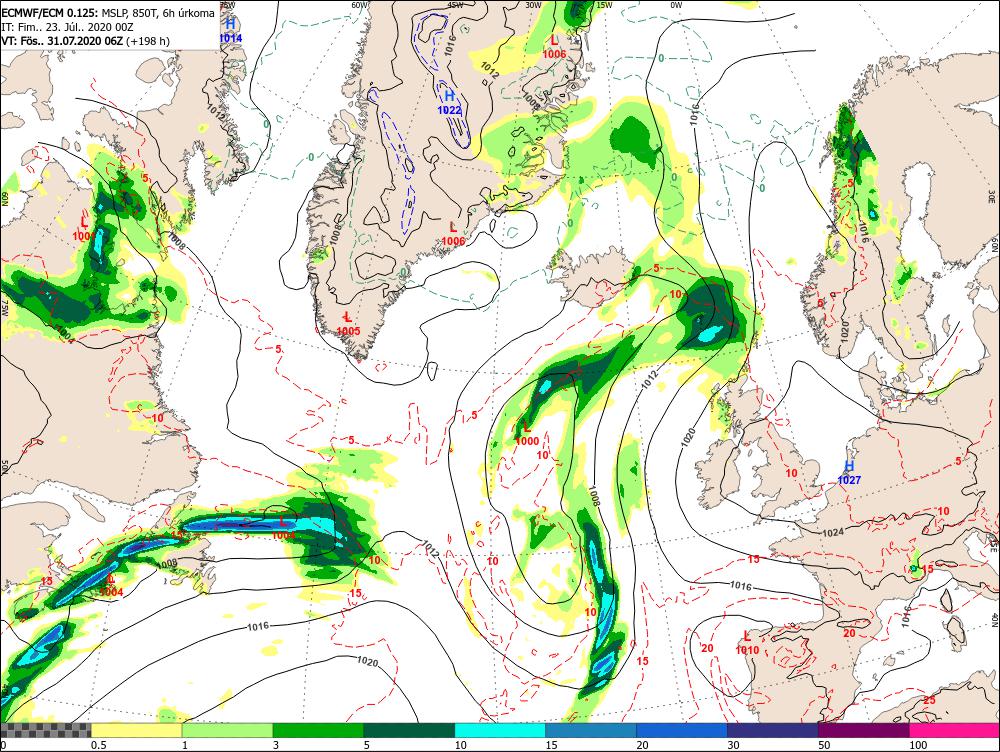This screenshot has height=752, width=1000.
Task: Click the legend scale value 3
Action: 276,745
